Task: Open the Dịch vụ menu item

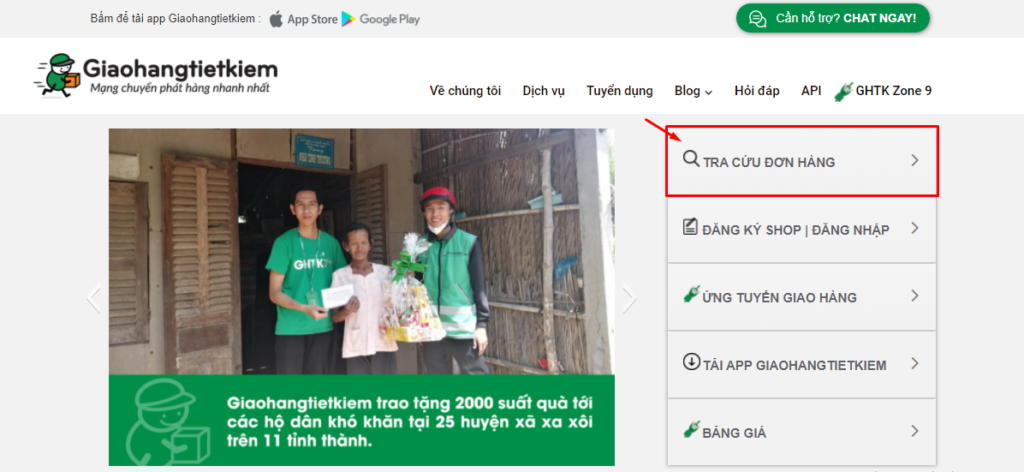Action: pyautogui.click(x=543, y=91)
